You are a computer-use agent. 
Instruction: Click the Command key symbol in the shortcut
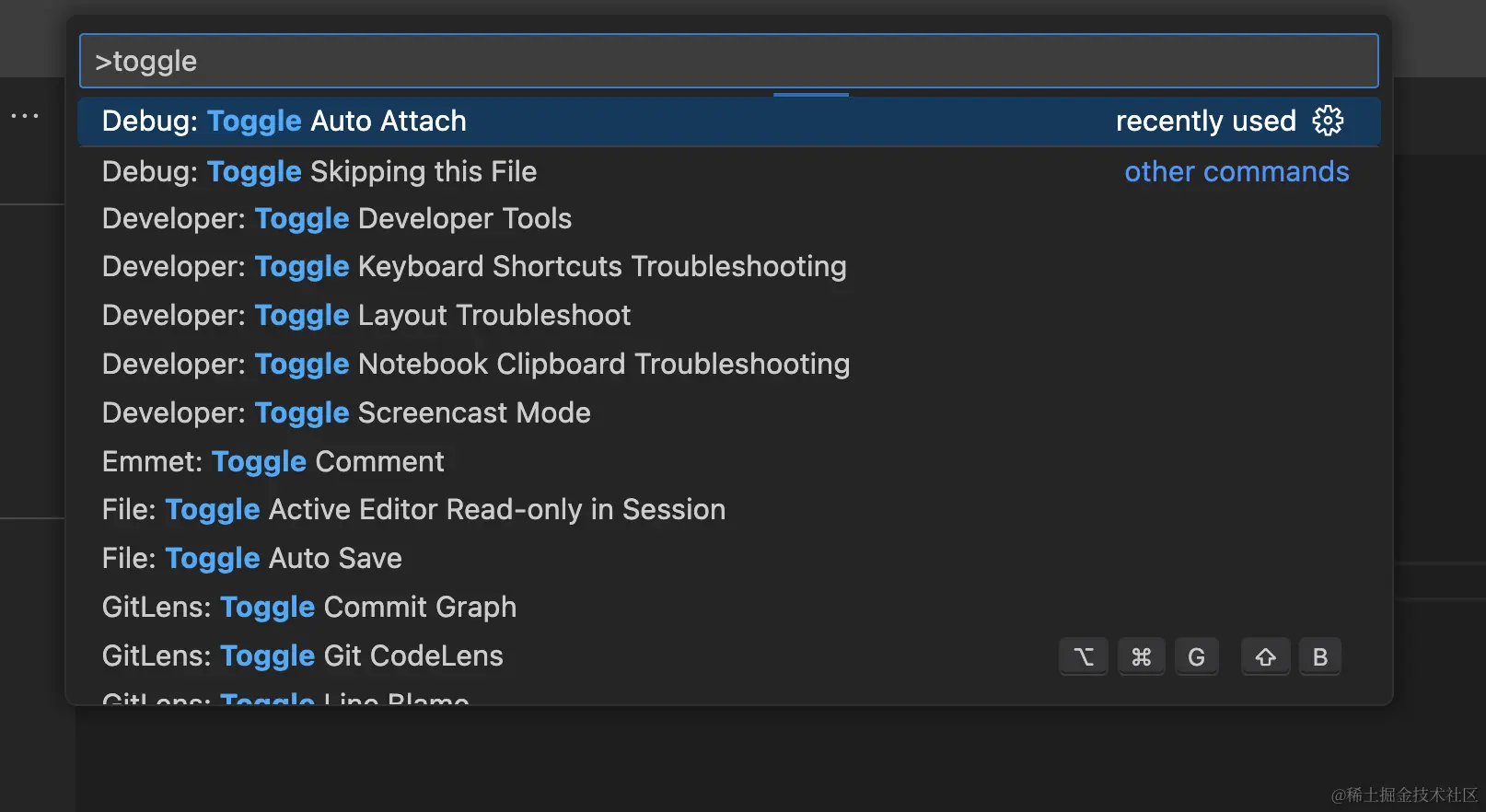point(1141,657)
